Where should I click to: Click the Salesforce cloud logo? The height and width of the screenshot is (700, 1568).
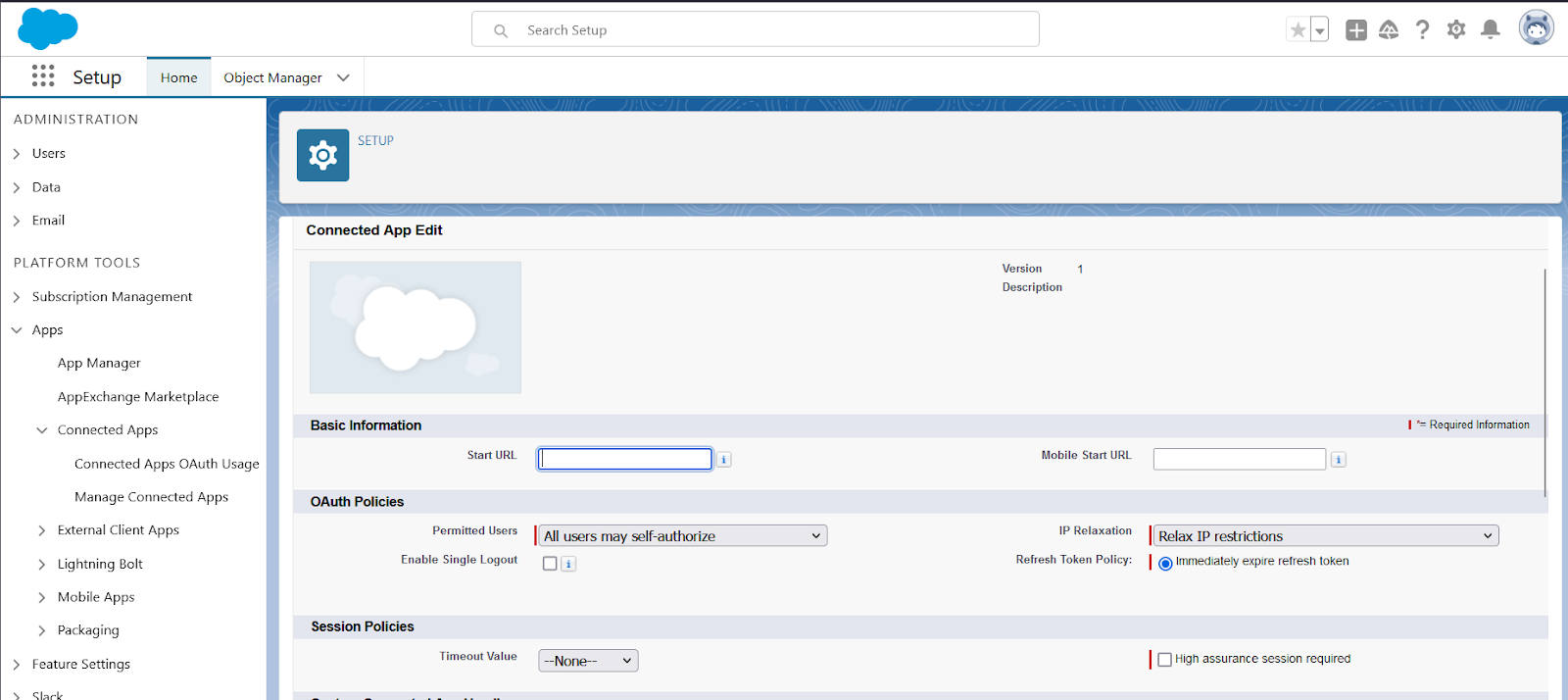pos(47,28)
